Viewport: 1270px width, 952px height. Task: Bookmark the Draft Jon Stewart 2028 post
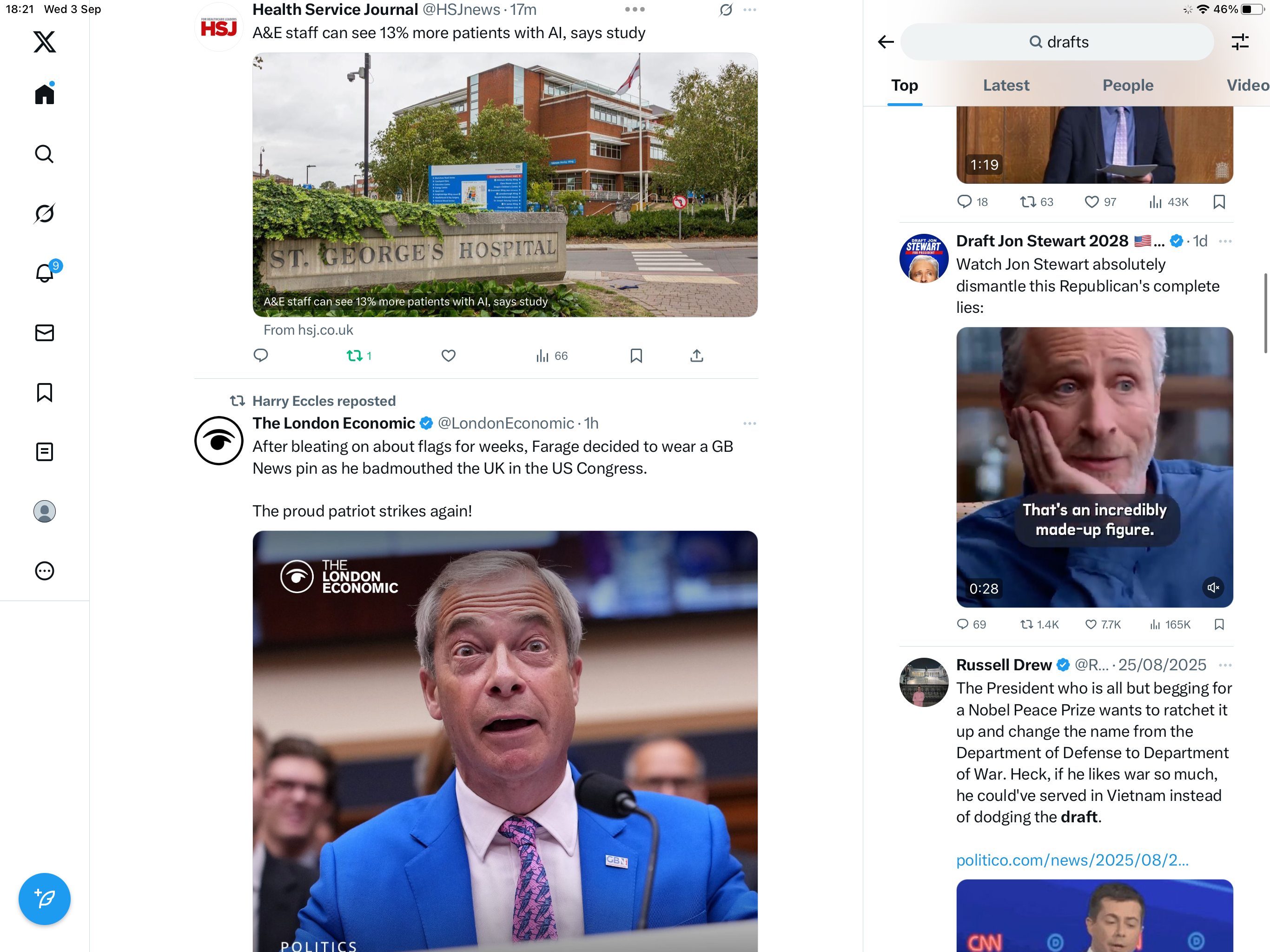click(1219, 624)
